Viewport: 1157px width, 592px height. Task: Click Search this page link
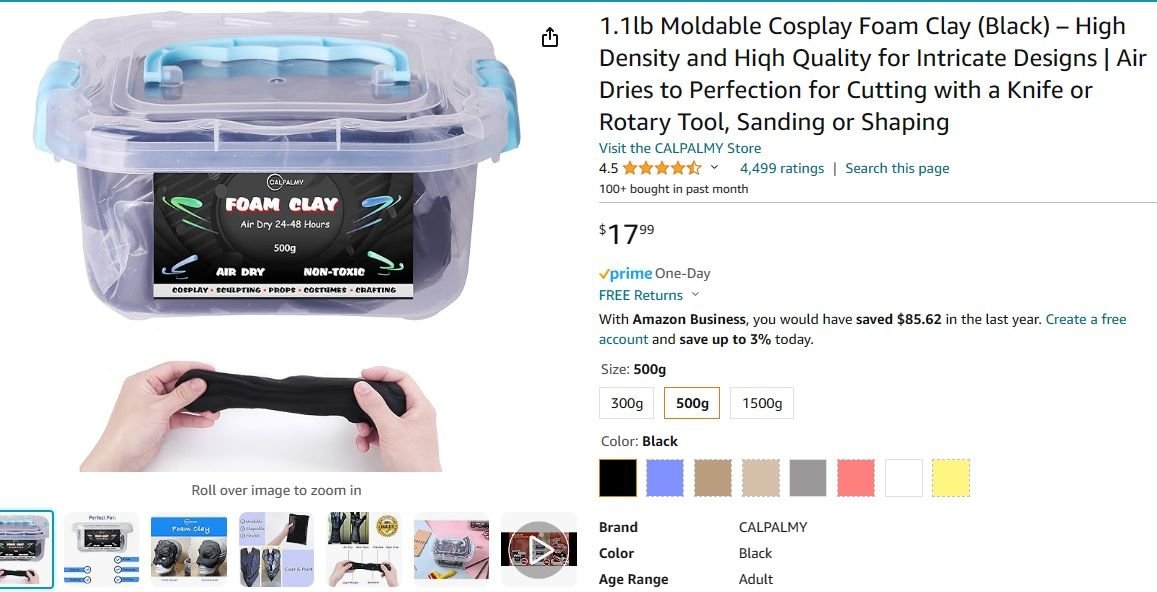[897, 168]
